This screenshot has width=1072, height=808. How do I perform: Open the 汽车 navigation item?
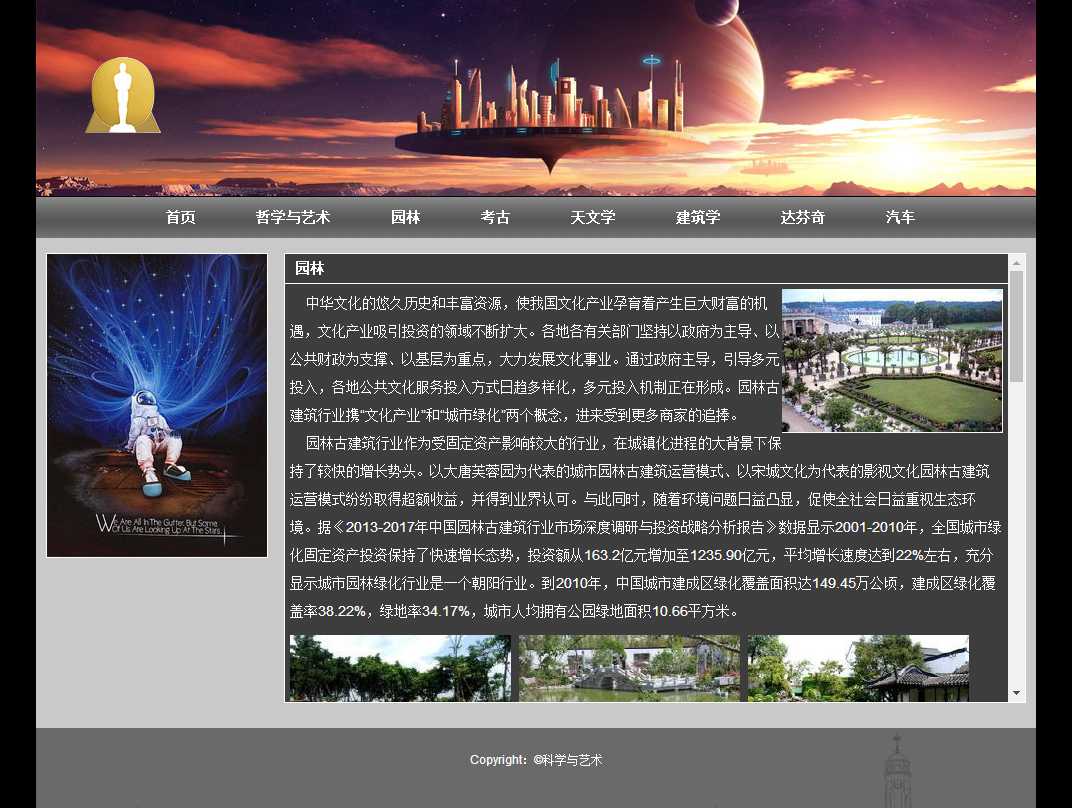tap(900, 217)
